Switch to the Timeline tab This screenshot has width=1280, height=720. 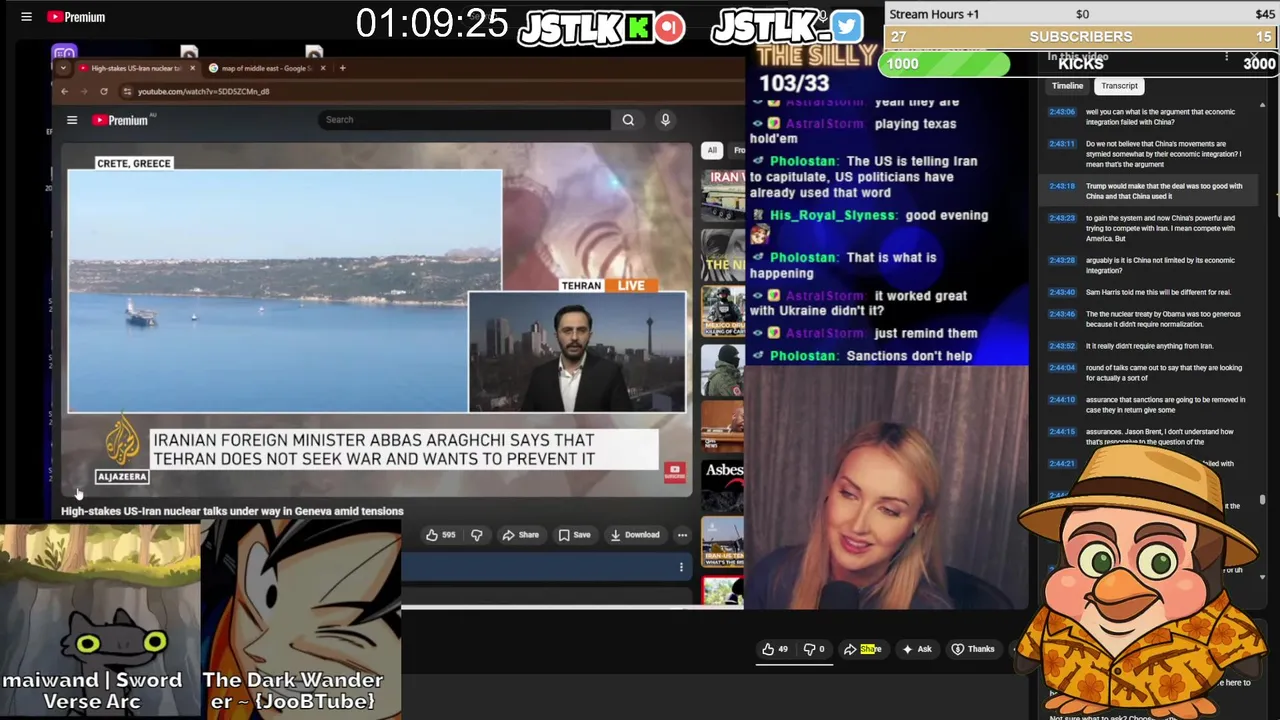1067,86
